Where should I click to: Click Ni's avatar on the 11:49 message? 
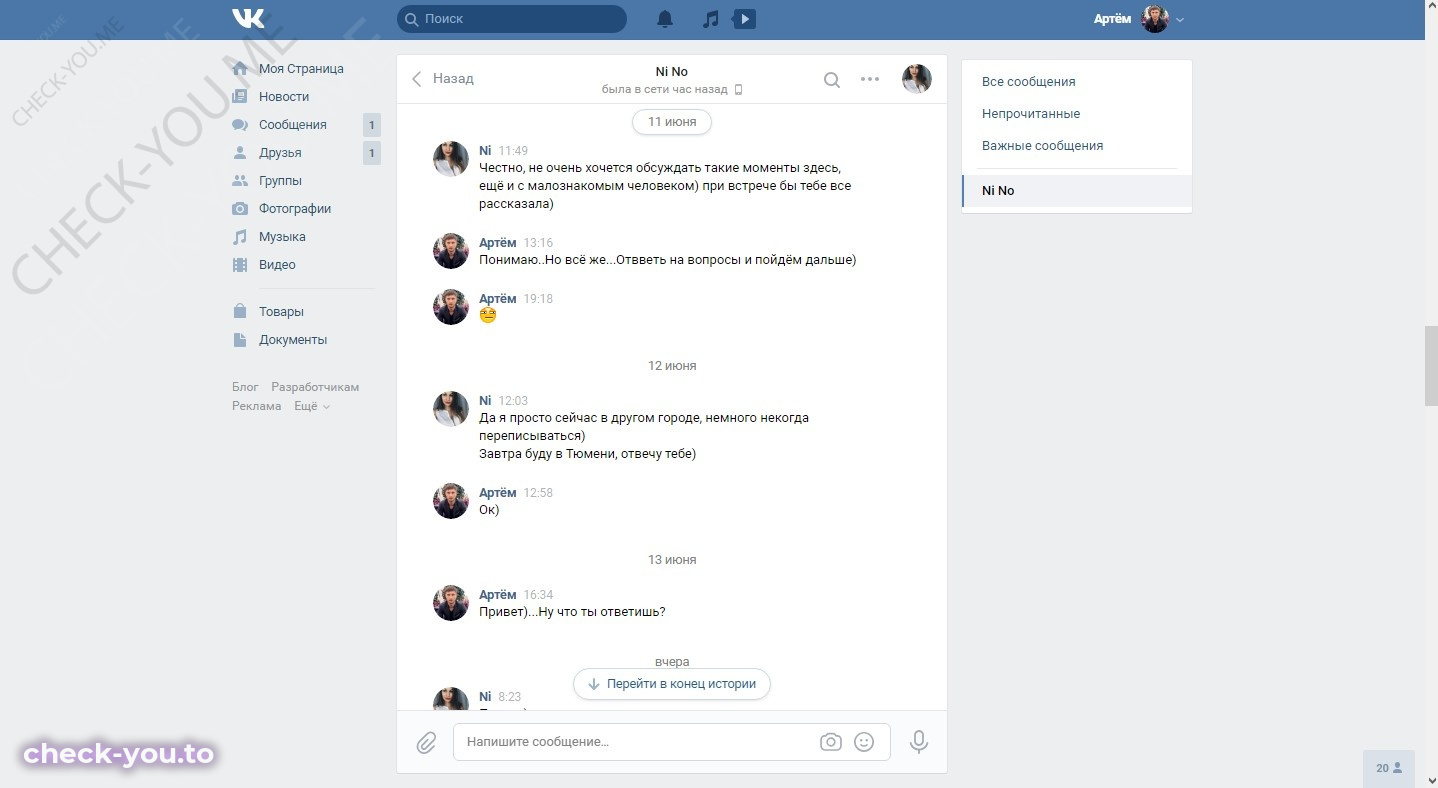coord(451,159)
